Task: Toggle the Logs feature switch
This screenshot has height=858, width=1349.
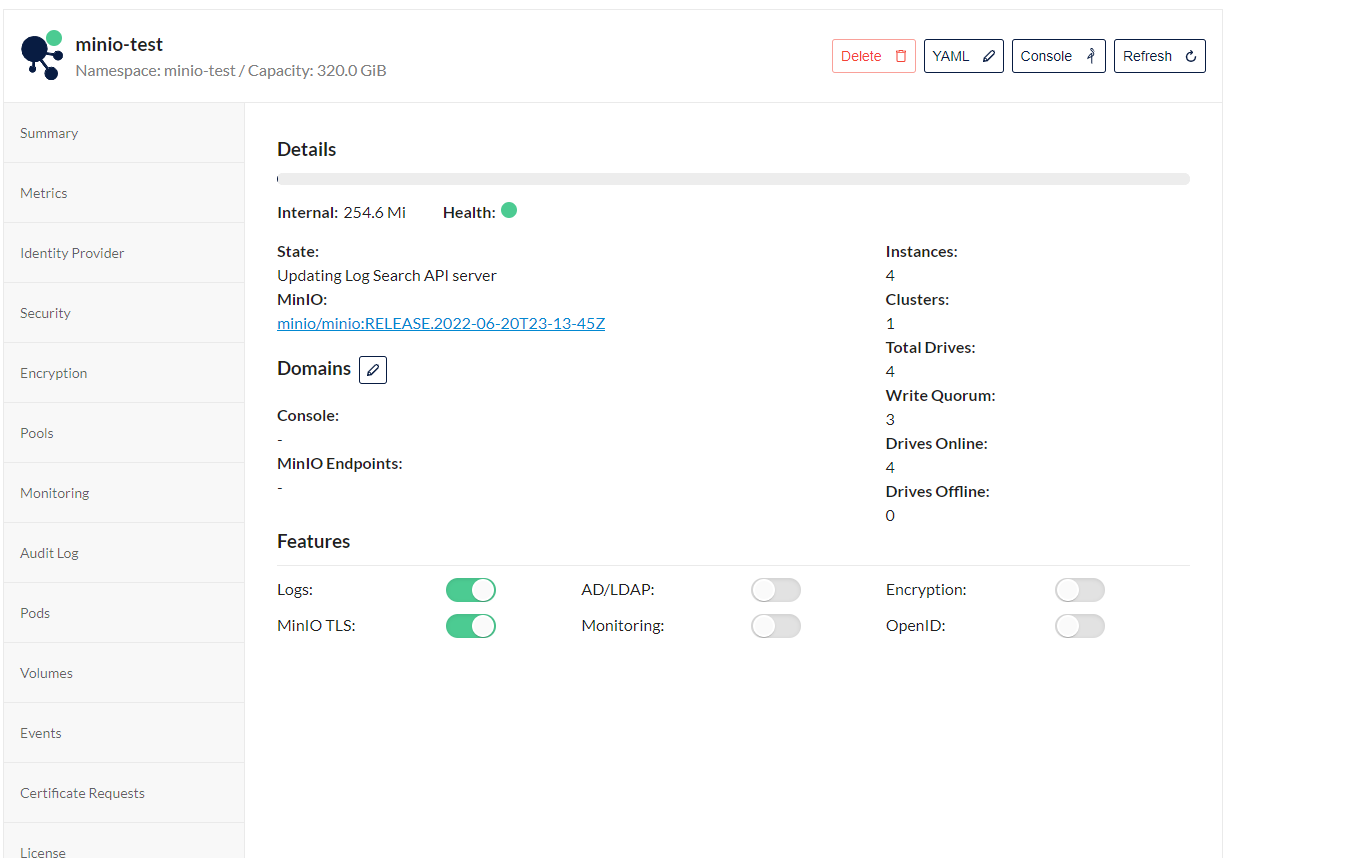Action: point(471,590)
